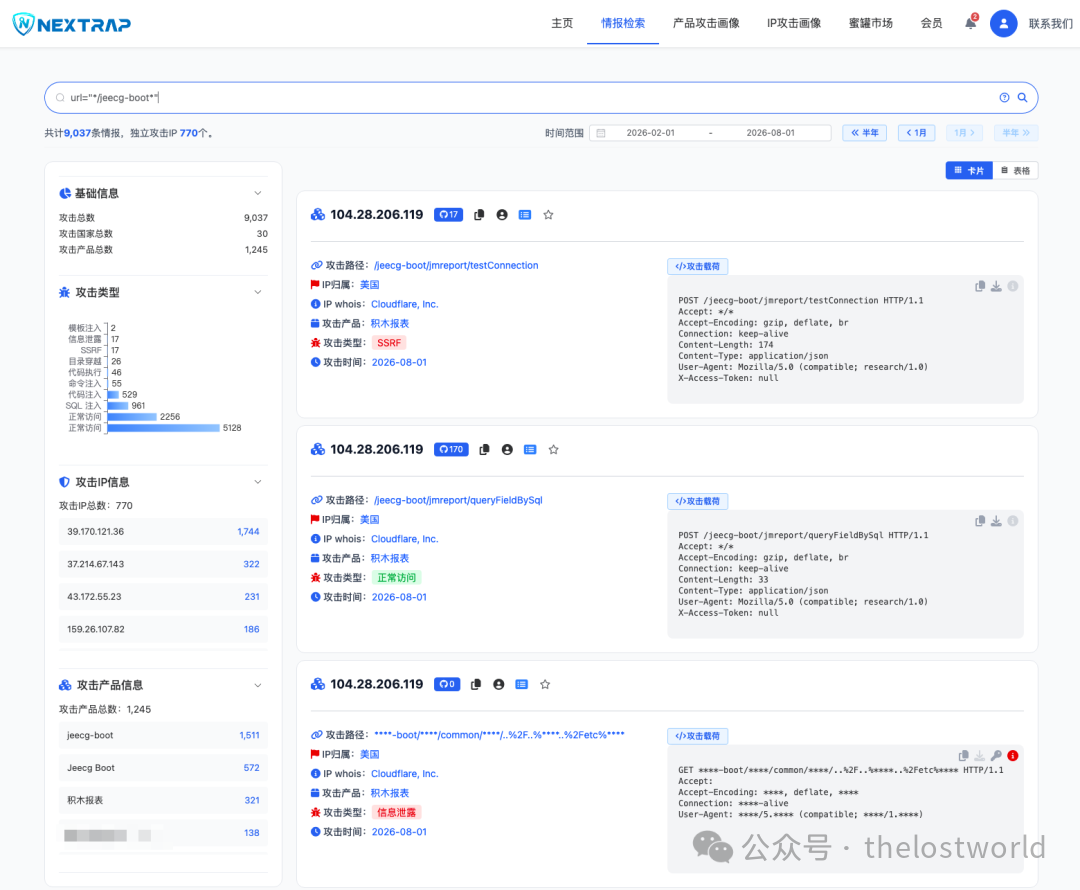This screenshot has height=890, width=1080.
Task: Run search with magnifier icon
Action: click(1023, 98)
